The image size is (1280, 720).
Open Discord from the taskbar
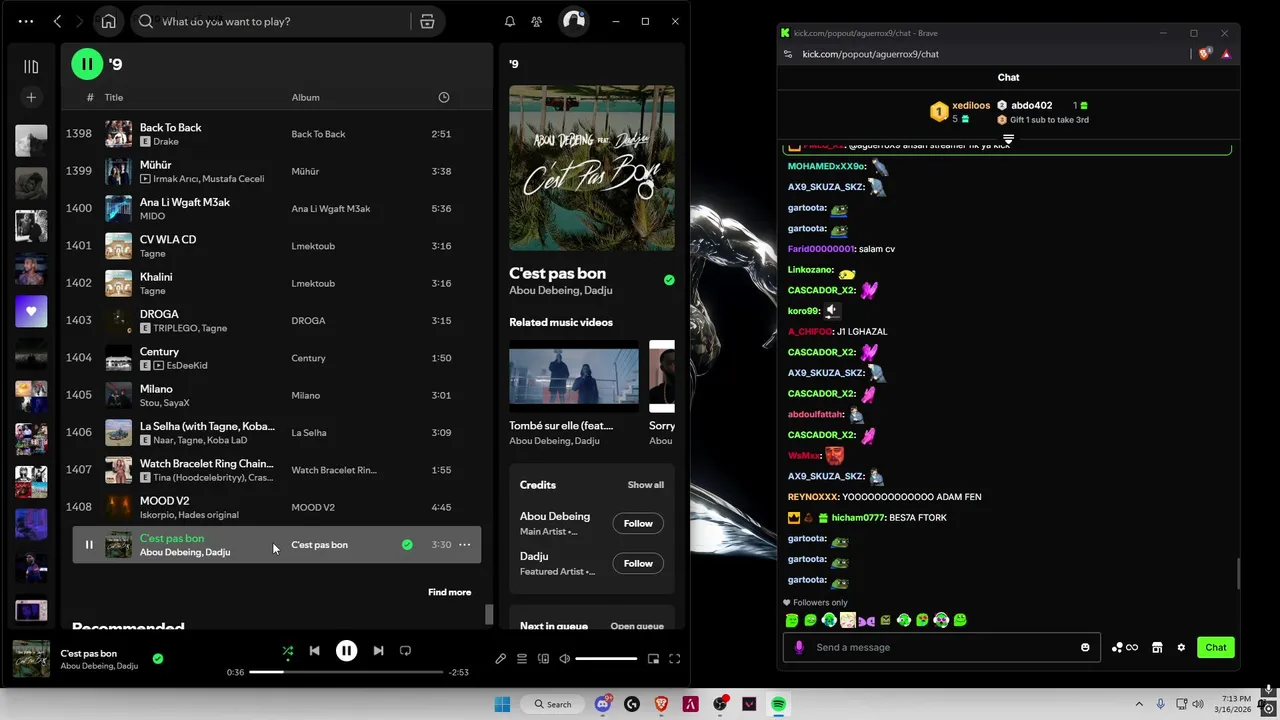pos(603,704)
